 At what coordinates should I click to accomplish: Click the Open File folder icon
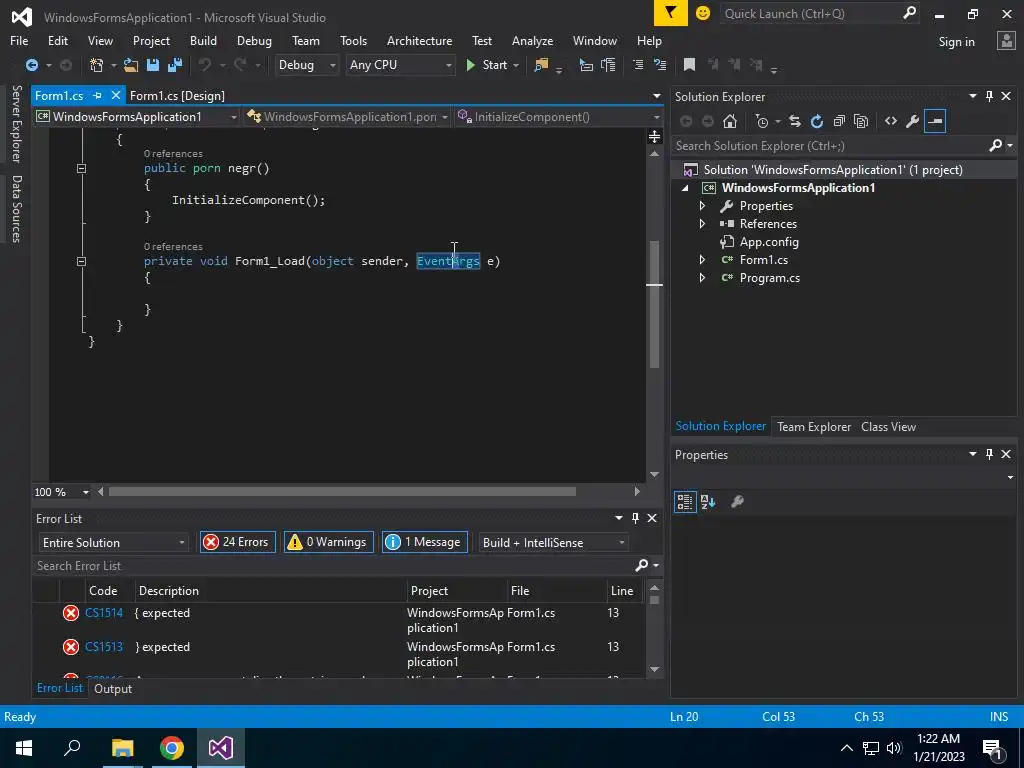click(131, 65)
